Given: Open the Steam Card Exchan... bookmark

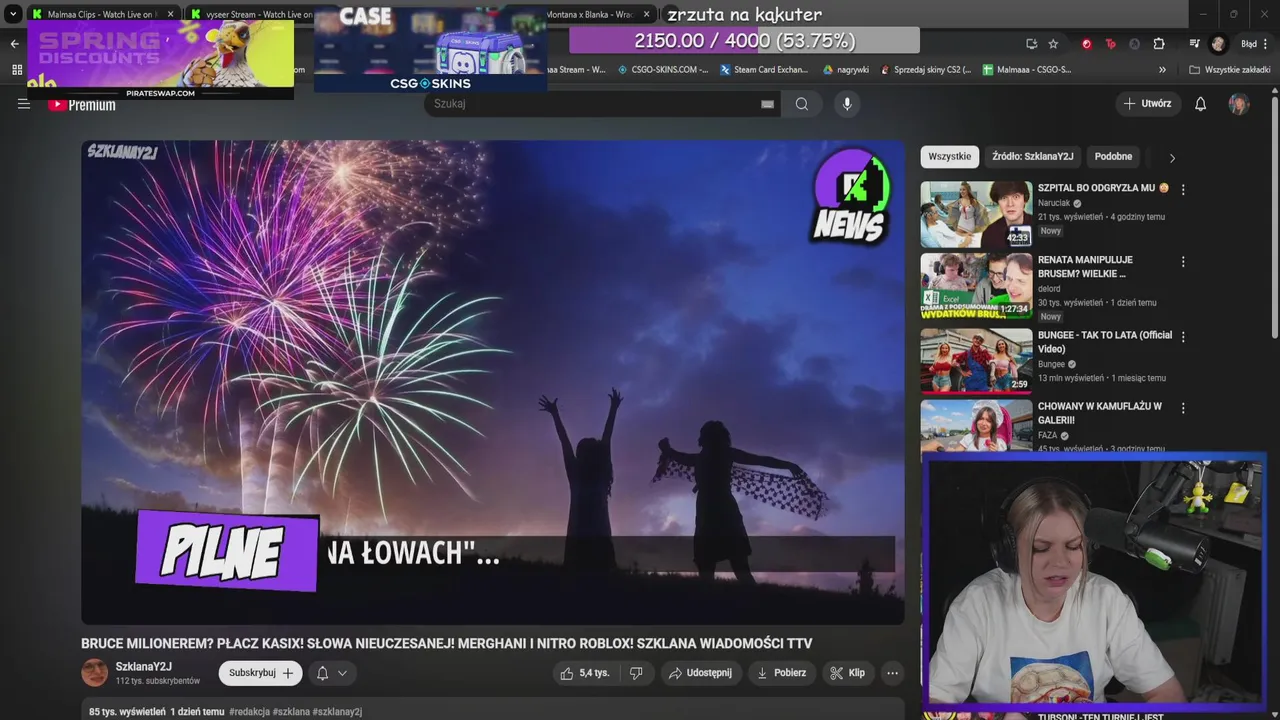Looking at the screenshot, I should click(764, 69).
